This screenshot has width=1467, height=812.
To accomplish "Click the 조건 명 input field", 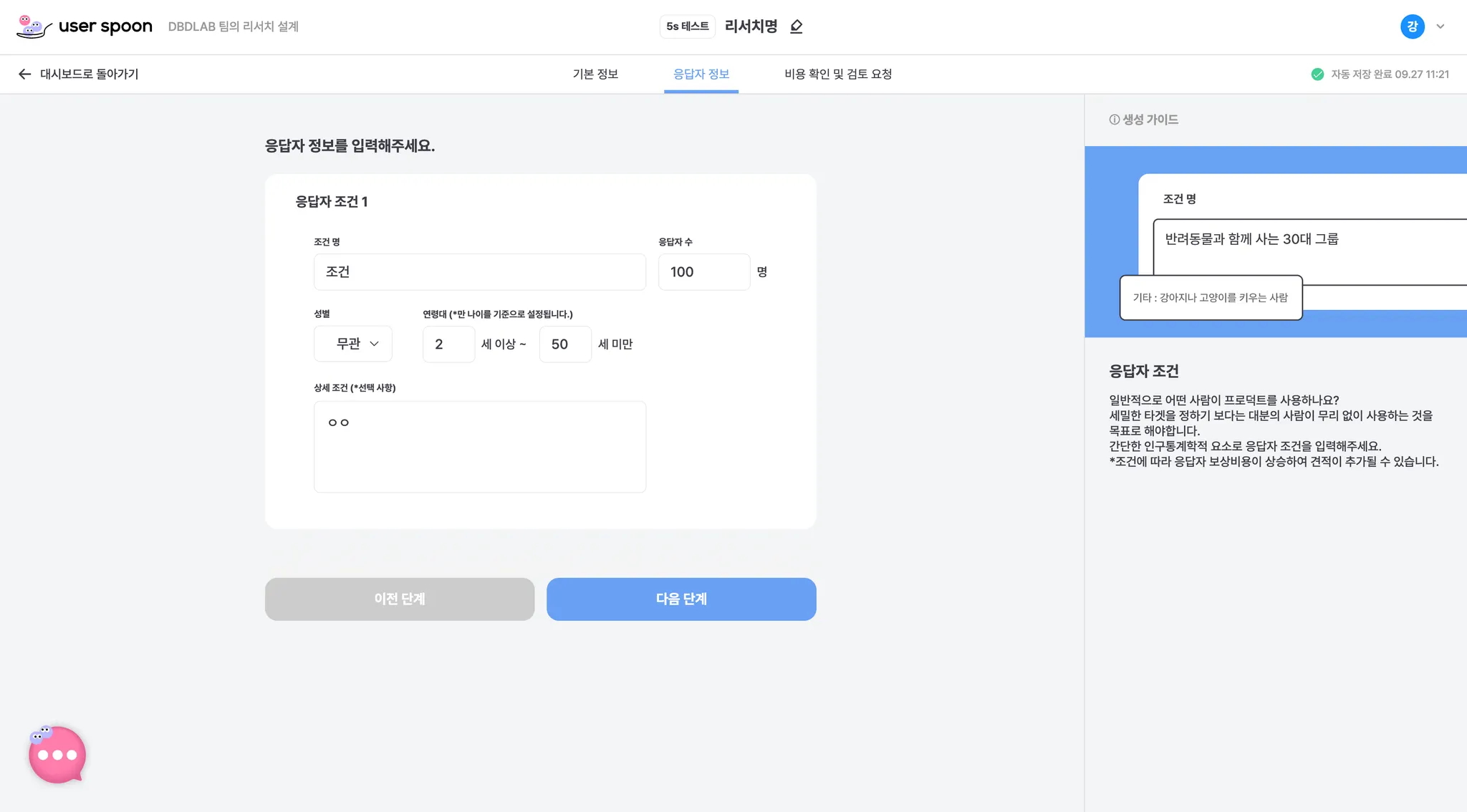I will [x=479, y=272].
